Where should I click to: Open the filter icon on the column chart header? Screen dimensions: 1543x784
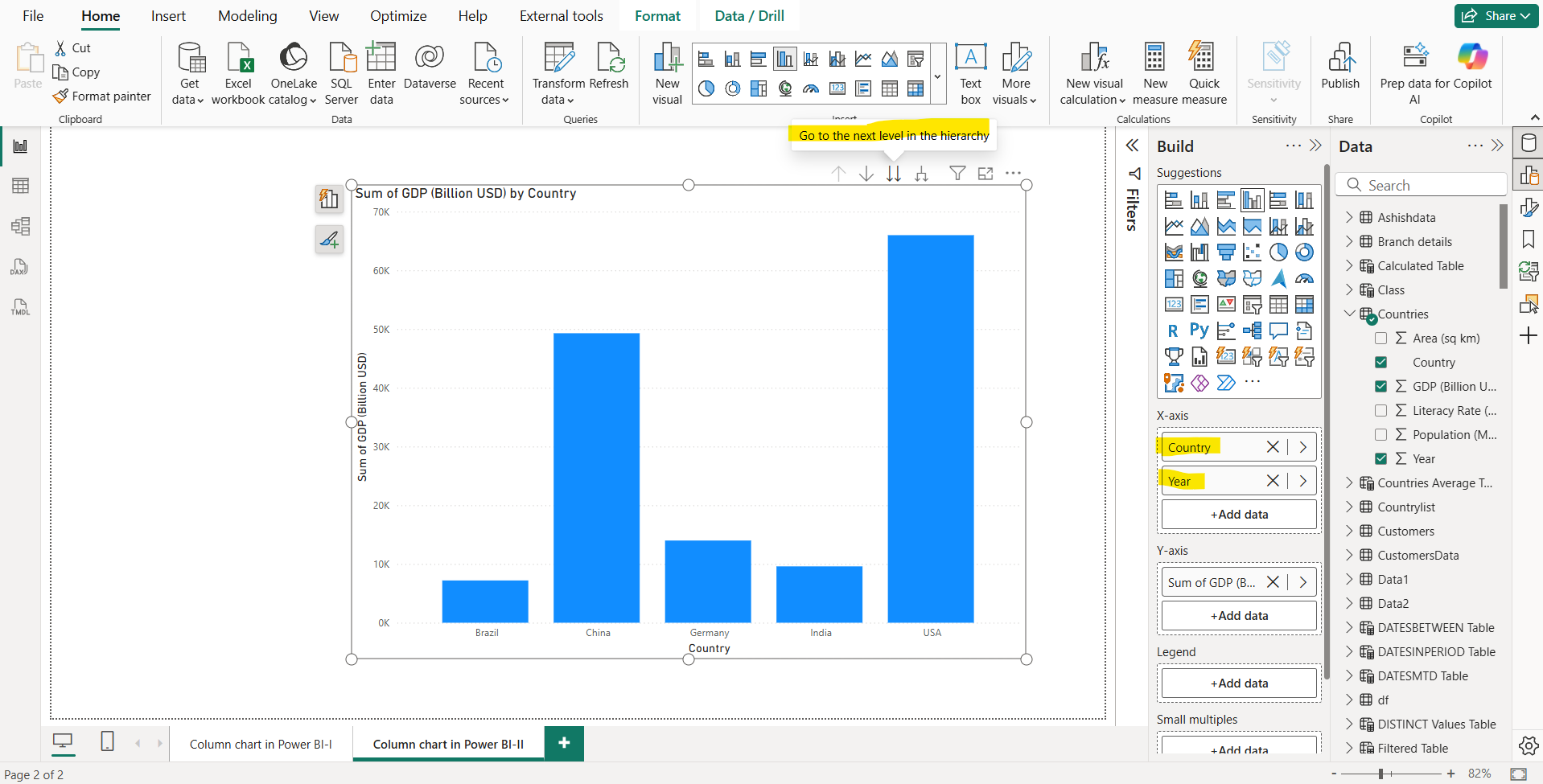coord(957,173)
